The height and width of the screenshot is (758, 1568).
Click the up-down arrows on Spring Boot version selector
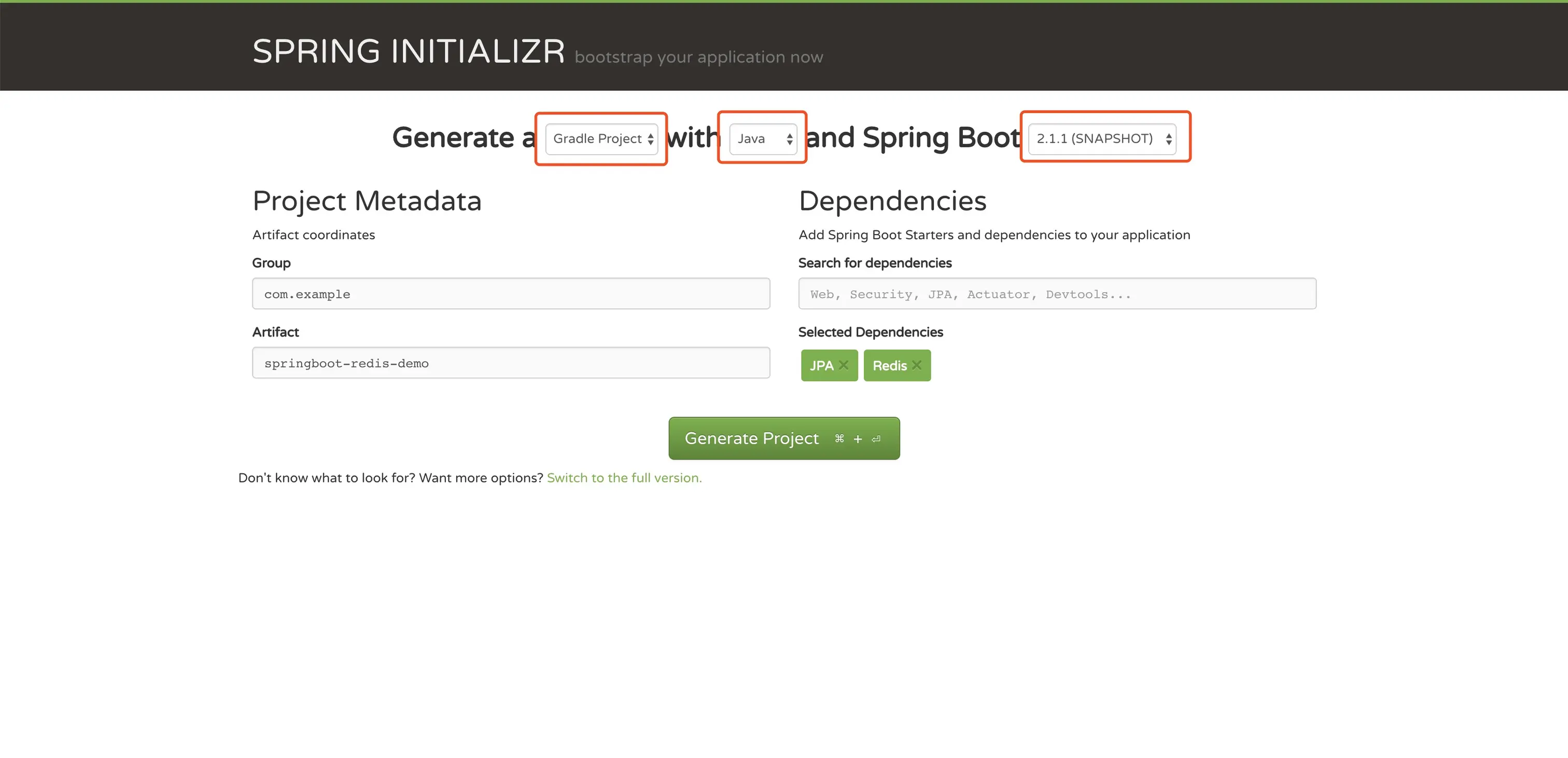[x=1169, y=139]
